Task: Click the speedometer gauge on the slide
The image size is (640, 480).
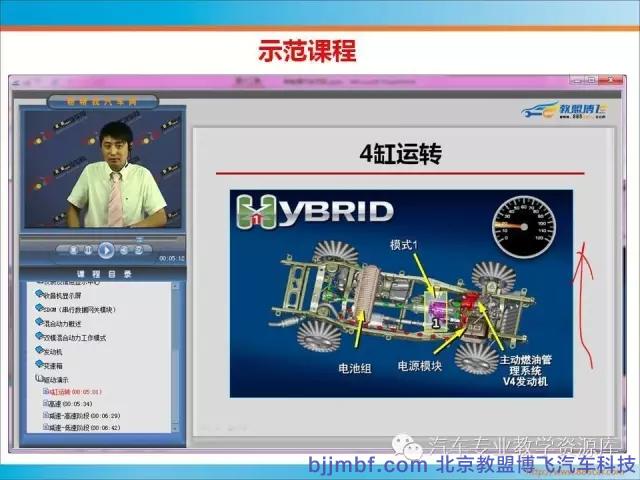Action: tap(523, 224)
